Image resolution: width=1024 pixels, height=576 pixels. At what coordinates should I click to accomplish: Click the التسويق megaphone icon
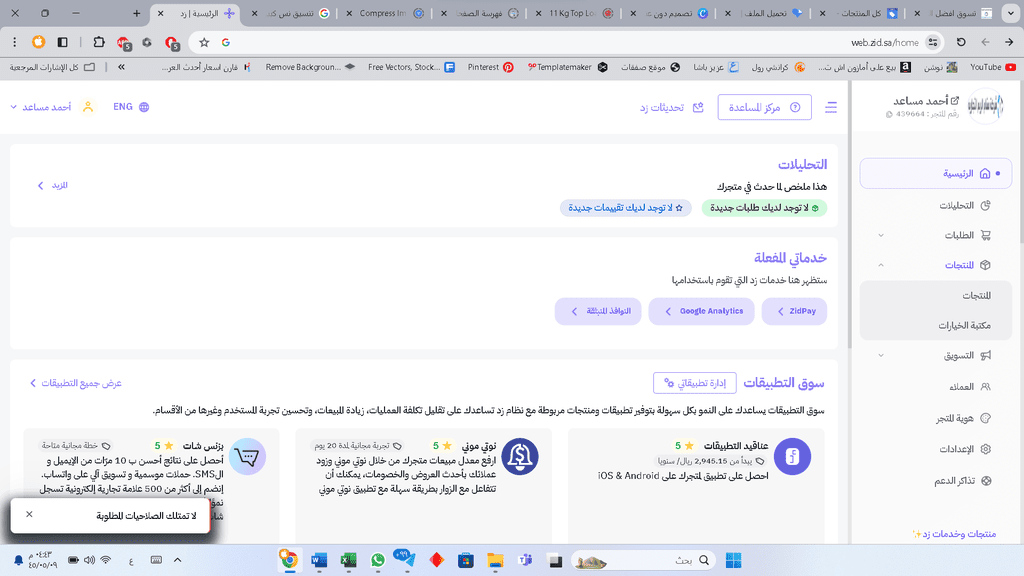point(985,355)
